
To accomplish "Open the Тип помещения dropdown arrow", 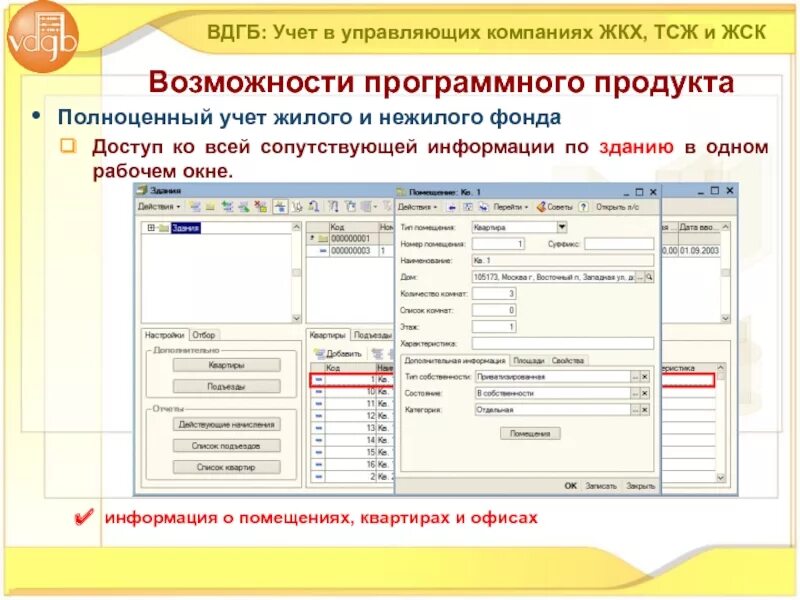I will point(562,227).
